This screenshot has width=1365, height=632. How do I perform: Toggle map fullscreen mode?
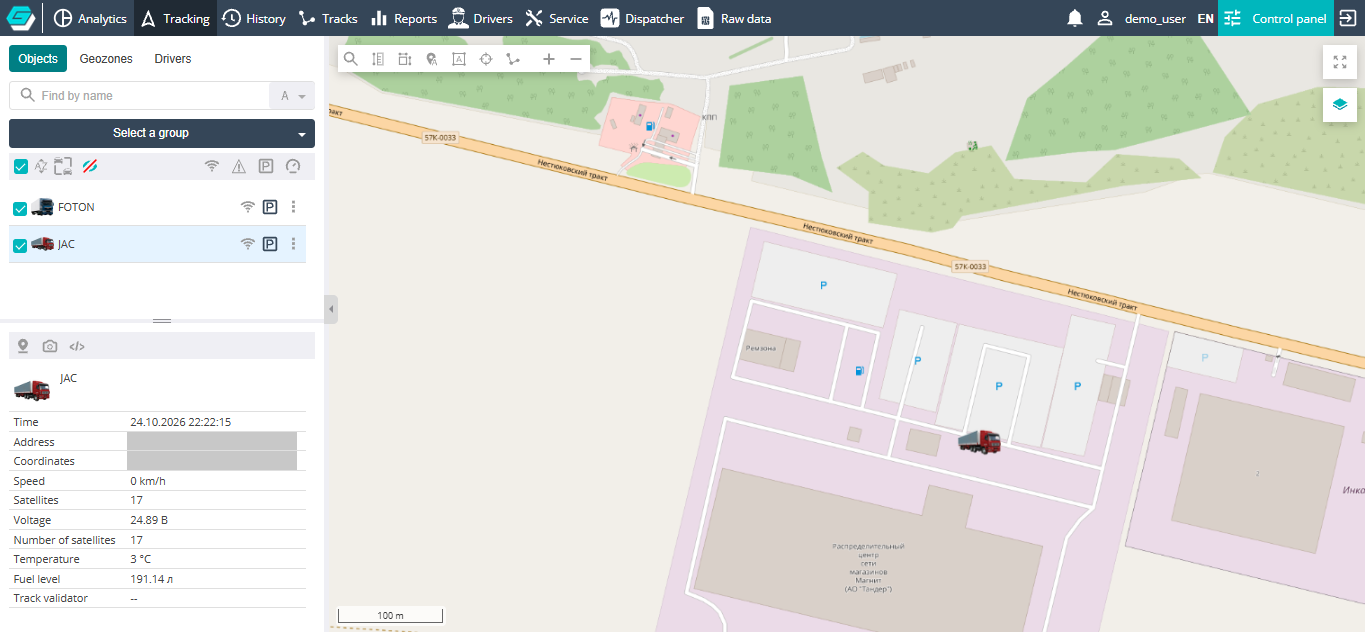point(1340,62)
